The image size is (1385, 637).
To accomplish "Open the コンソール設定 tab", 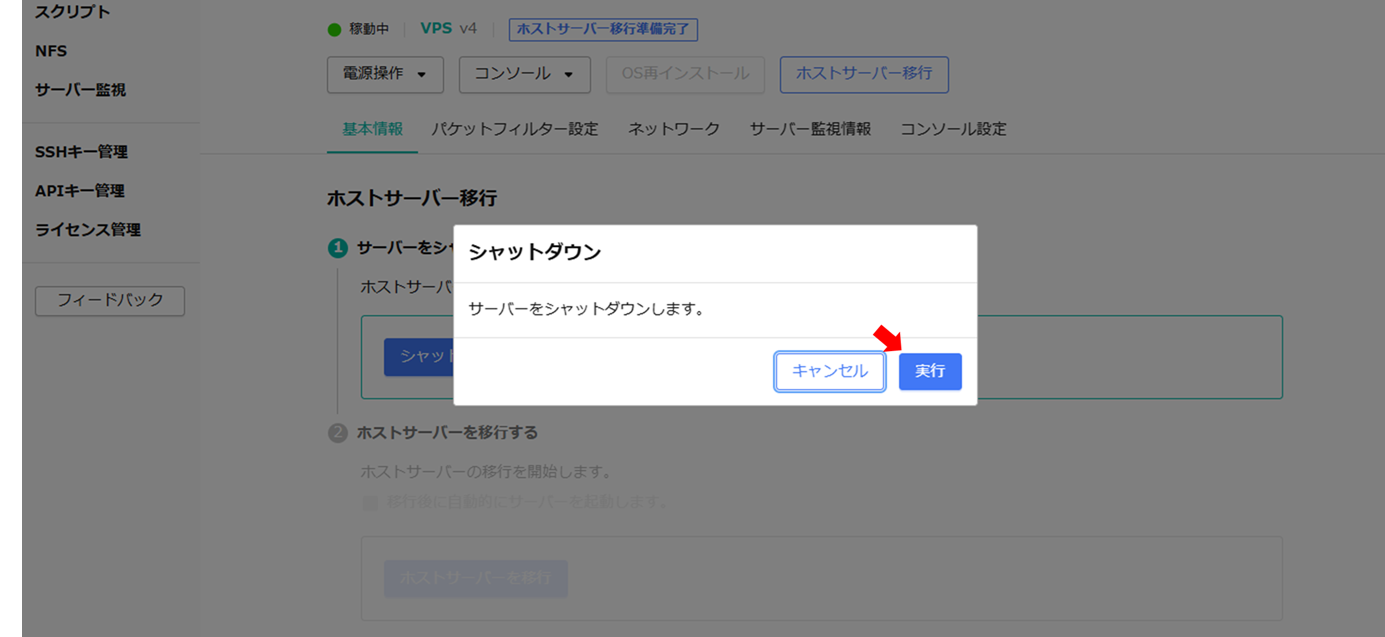I will (x=953, y=129).
